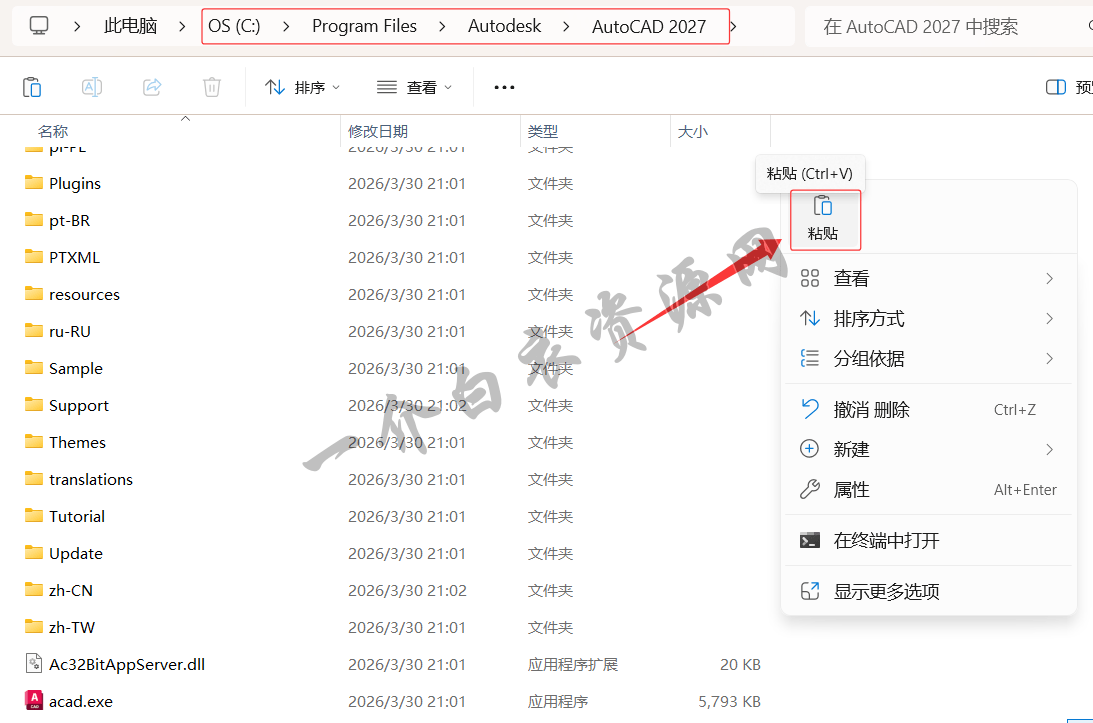Click the monitor icon in address bar
Viewport: 1093px width, 723px height.
click(39, 26)
